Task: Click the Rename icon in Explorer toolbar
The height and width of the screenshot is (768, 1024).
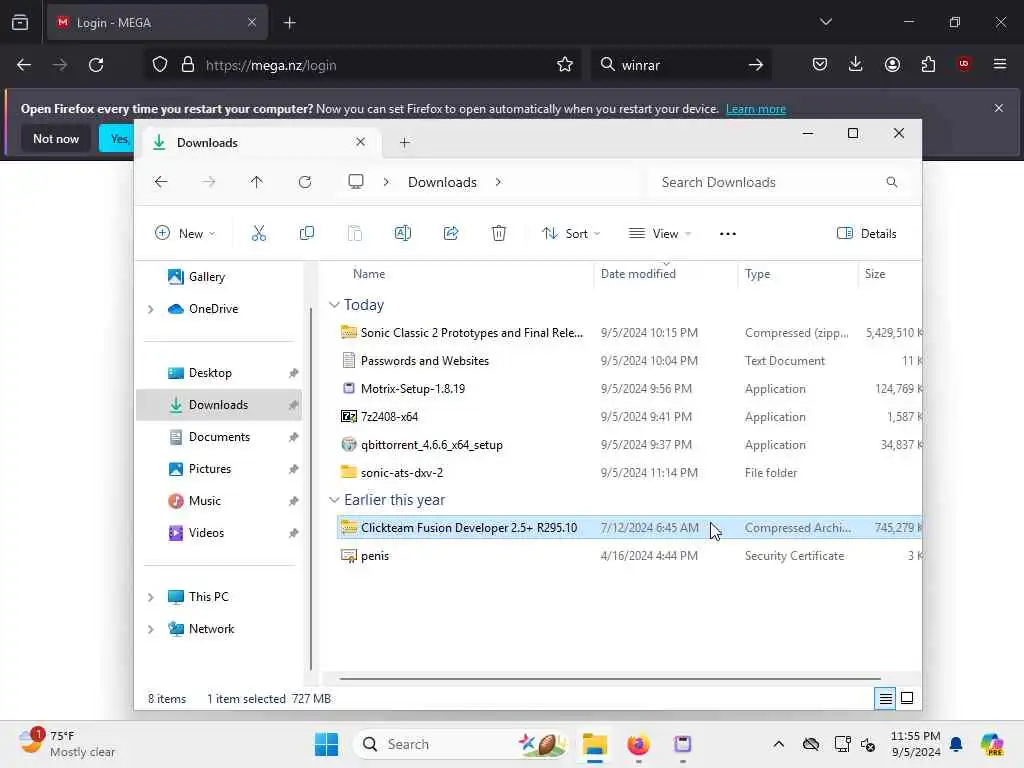Action: tap(402, 233)
